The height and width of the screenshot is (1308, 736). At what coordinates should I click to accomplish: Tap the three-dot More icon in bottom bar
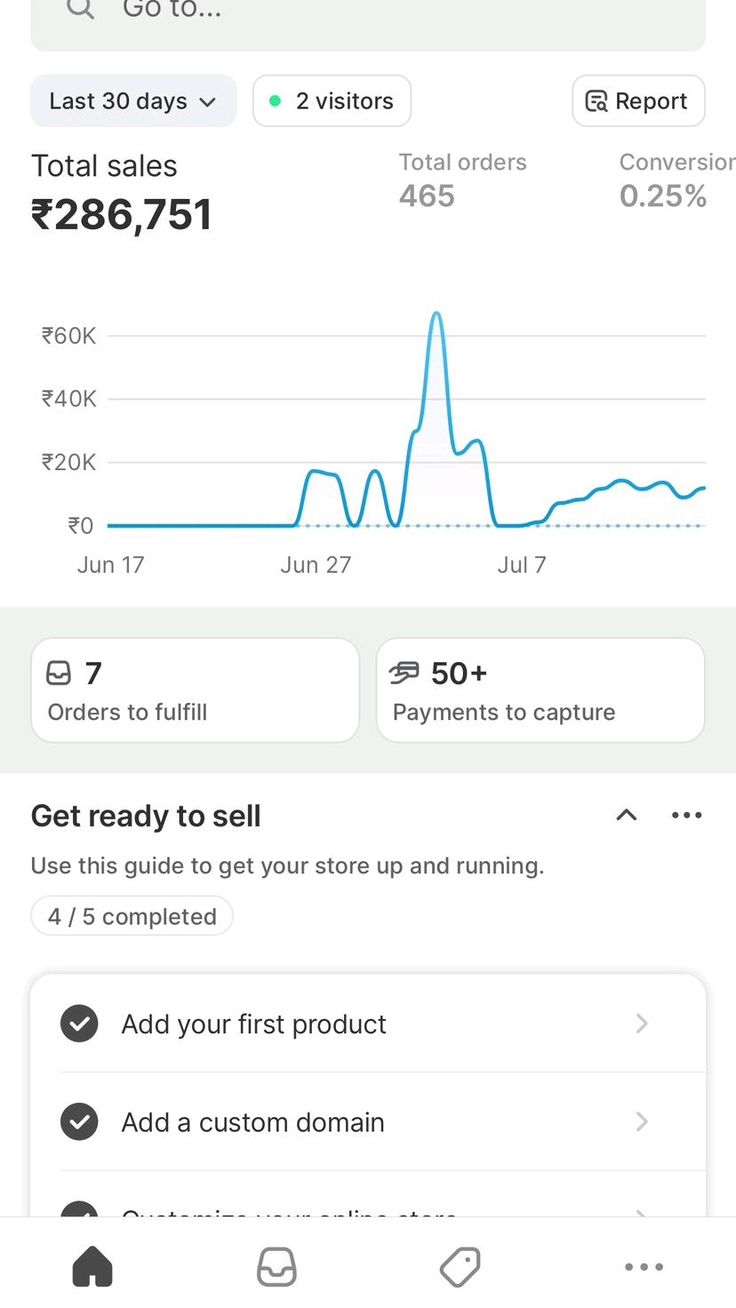[643, 1267]
